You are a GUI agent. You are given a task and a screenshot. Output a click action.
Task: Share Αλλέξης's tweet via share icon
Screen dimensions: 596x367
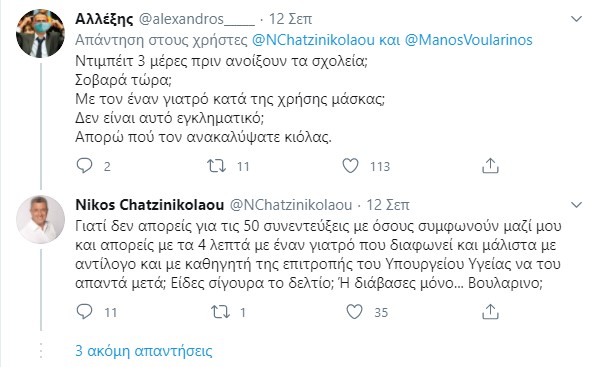490,166
